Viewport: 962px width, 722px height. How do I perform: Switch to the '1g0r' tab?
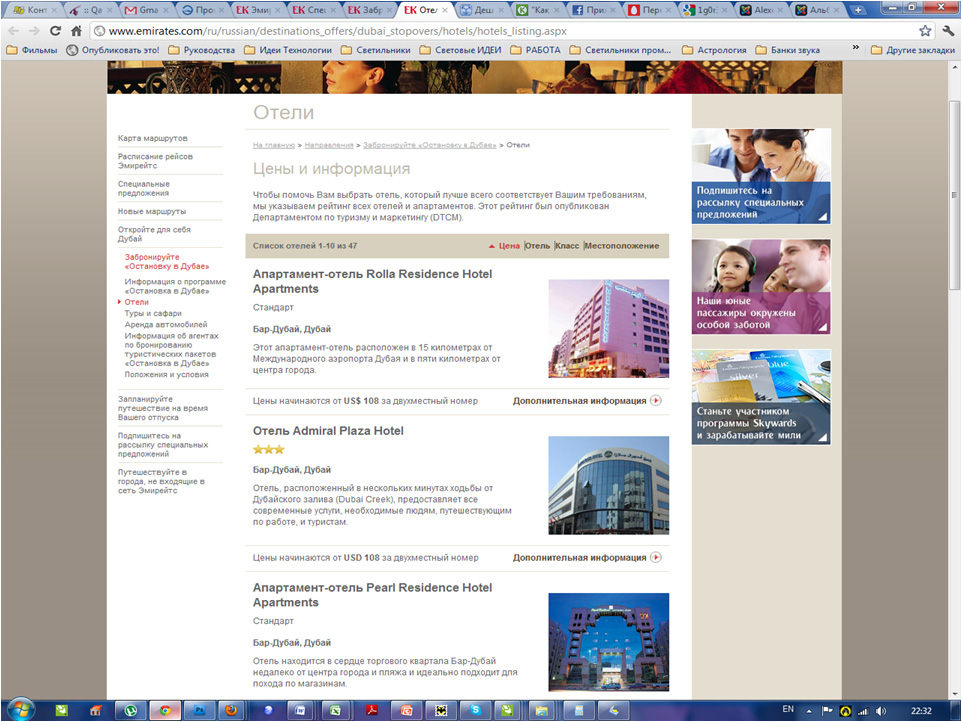[x=704, y=10]
